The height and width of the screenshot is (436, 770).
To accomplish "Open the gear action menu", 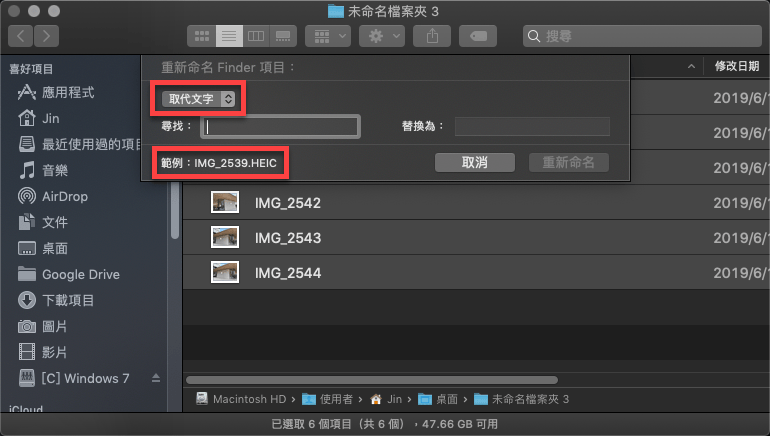I will tap(382, 36).
